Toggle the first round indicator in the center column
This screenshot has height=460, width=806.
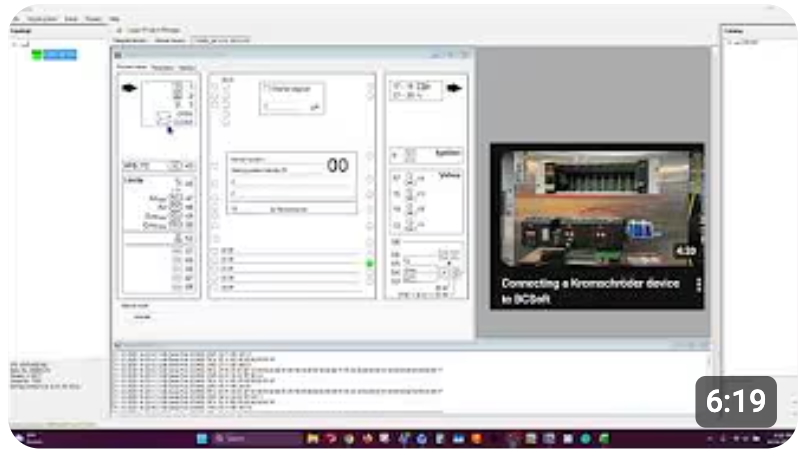(214, 85)
